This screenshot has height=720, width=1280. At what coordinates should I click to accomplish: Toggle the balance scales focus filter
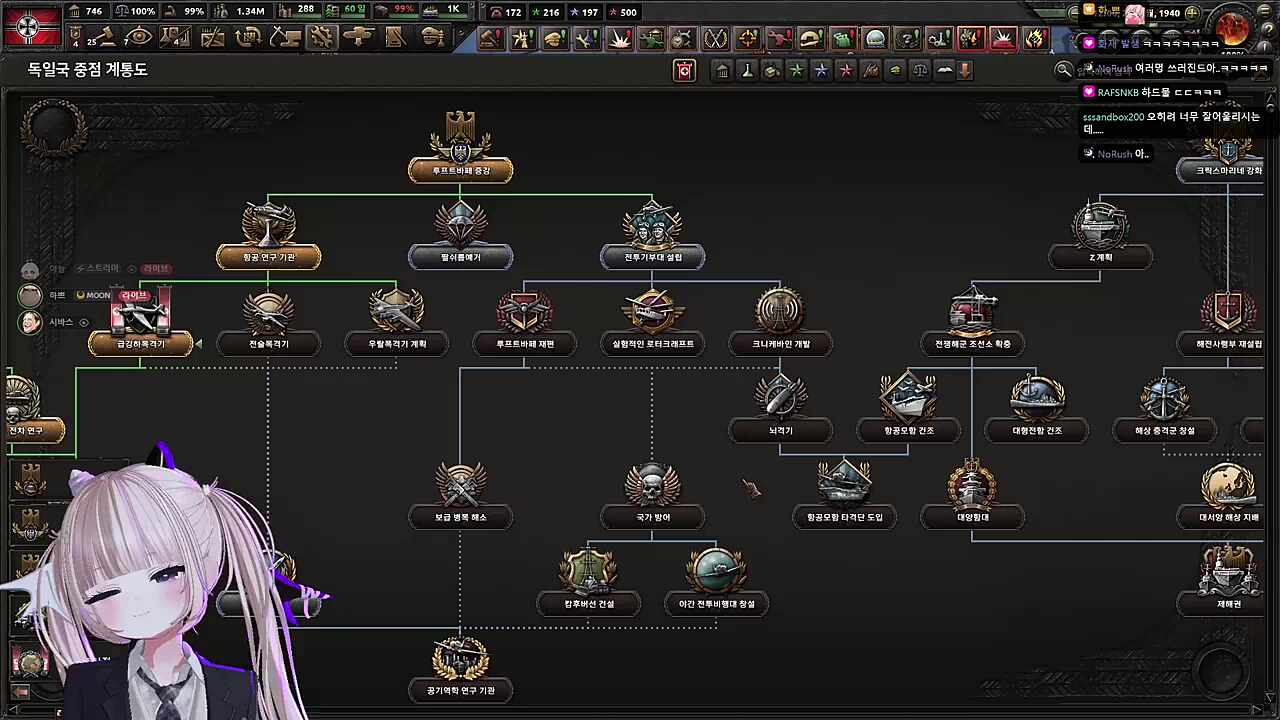[920, 70]
